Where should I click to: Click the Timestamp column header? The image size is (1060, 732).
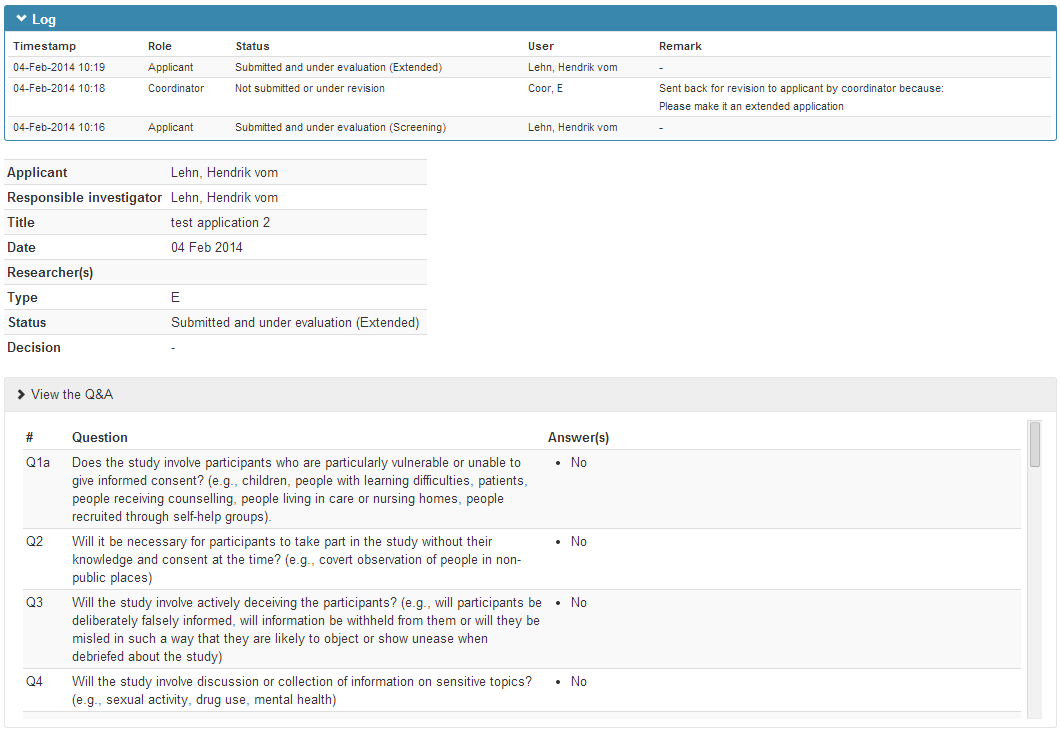pos(45,46)
